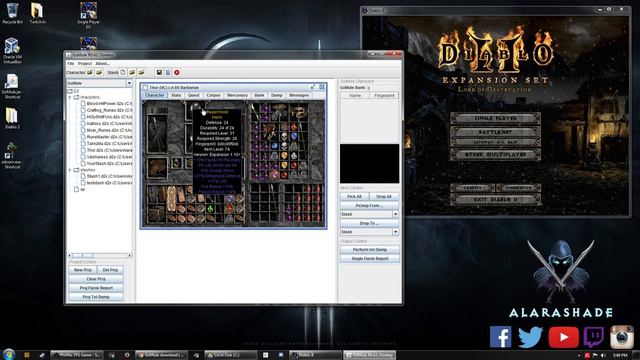Click the Pick All button
This screenshot has height=360, width=640.
[x=354, y=196]
